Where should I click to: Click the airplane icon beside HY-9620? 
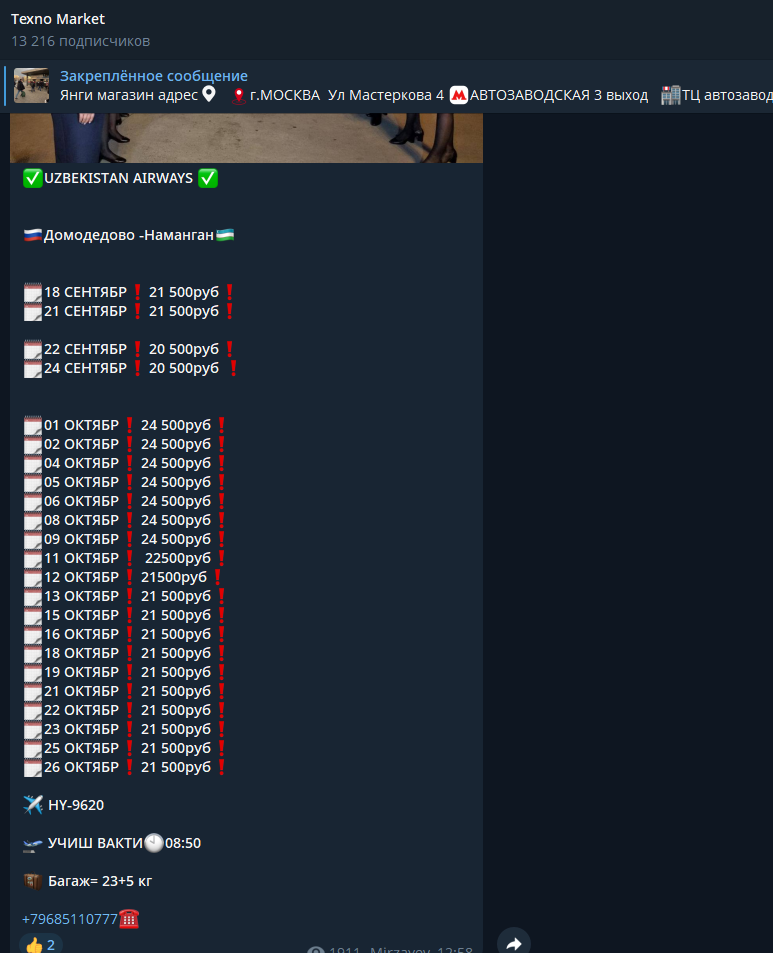pyautogui.click(x=33, y=805)
